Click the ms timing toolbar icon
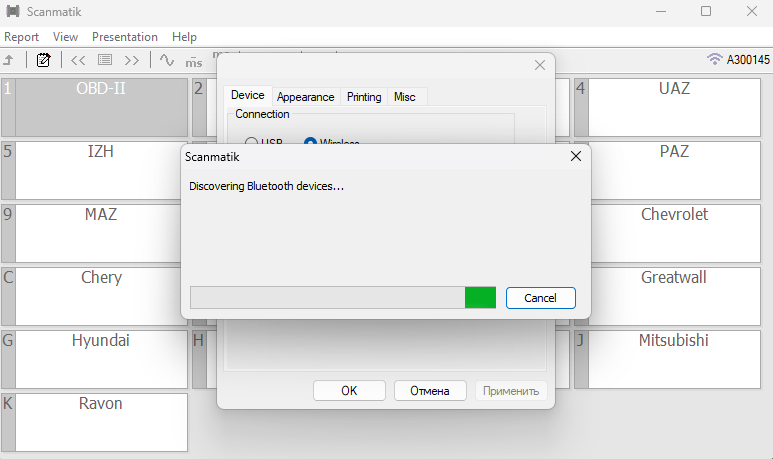Screen dimensions: 773x459 point(194,61)
